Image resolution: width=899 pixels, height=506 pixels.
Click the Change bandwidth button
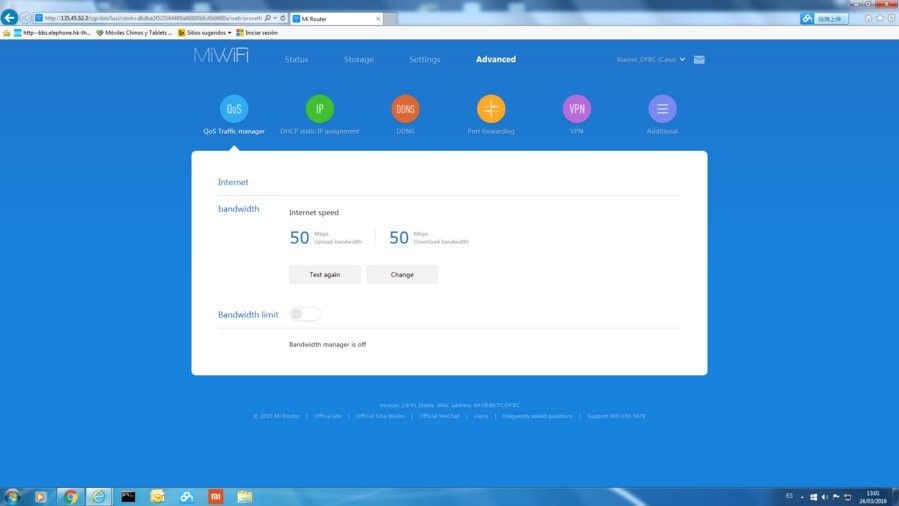402,274
